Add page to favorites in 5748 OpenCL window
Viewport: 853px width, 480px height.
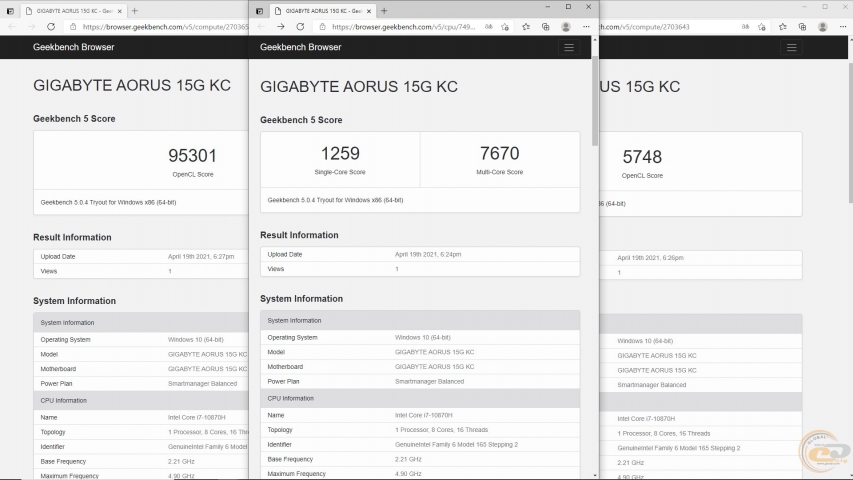762,27
